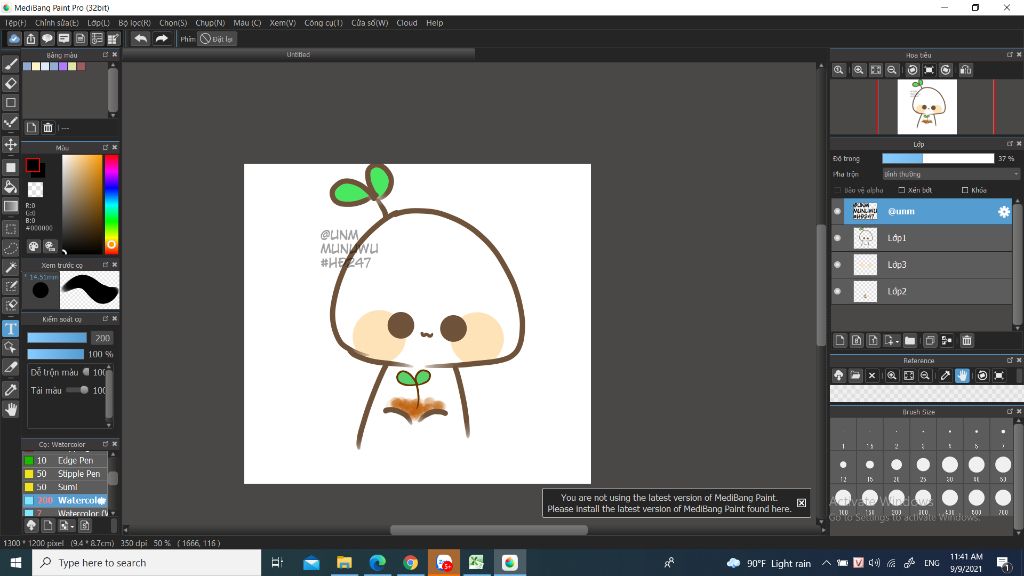Select the rectangular Selection tool
The height and width of the screenshot is (576, 1024).
[x=10, y=229]
